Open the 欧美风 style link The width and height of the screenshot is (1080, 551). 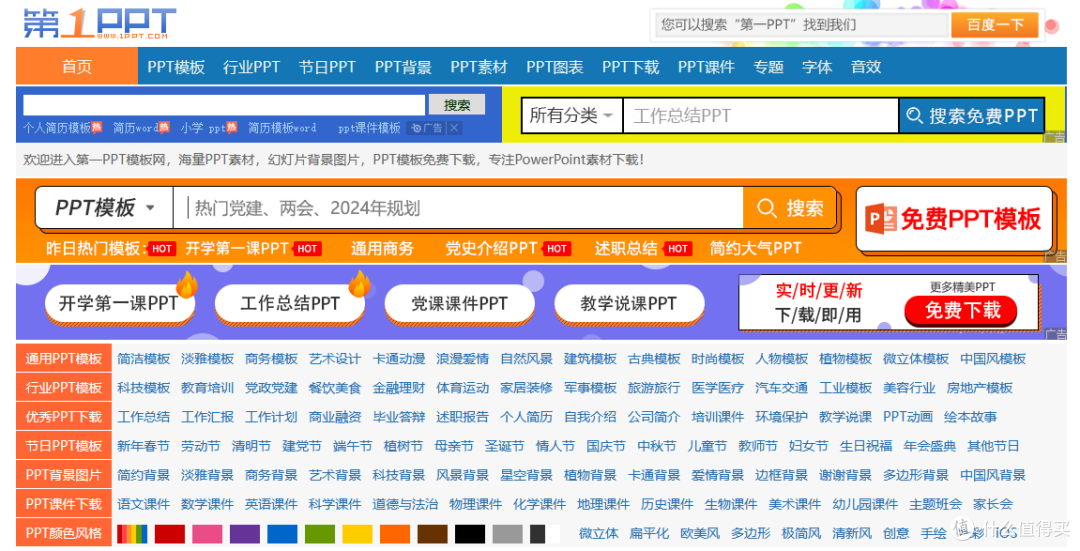(700, 533)
